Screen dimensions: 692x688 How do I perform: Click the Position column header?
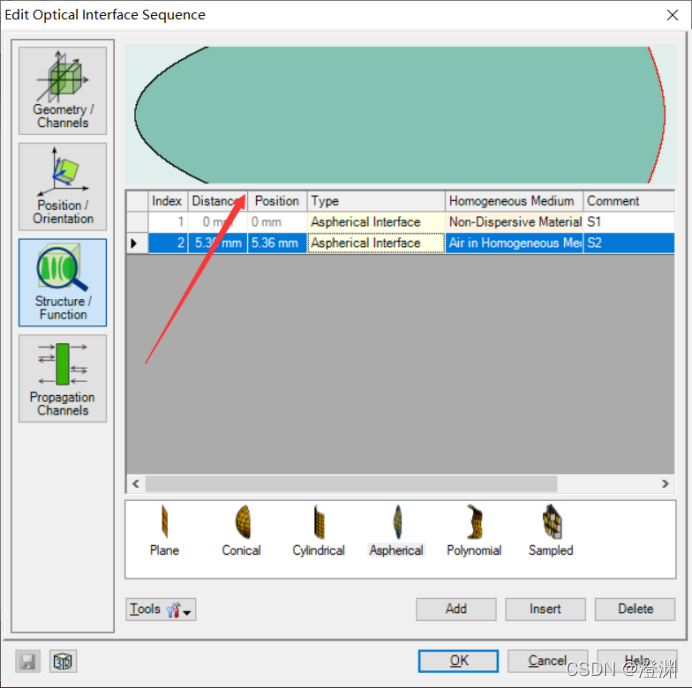[x=277, y=201]
